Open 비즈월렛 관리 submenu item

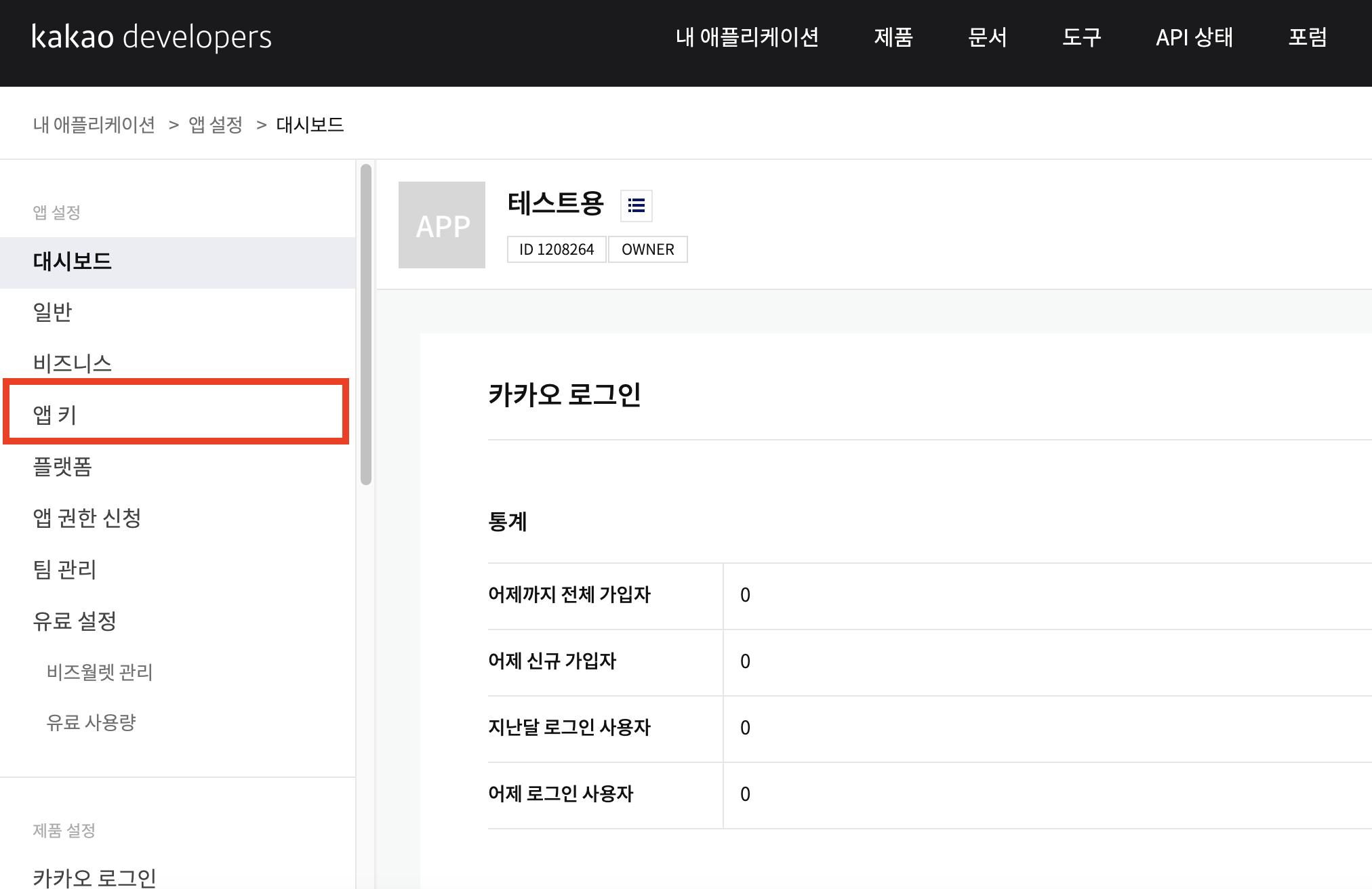(x=100, y=672)
